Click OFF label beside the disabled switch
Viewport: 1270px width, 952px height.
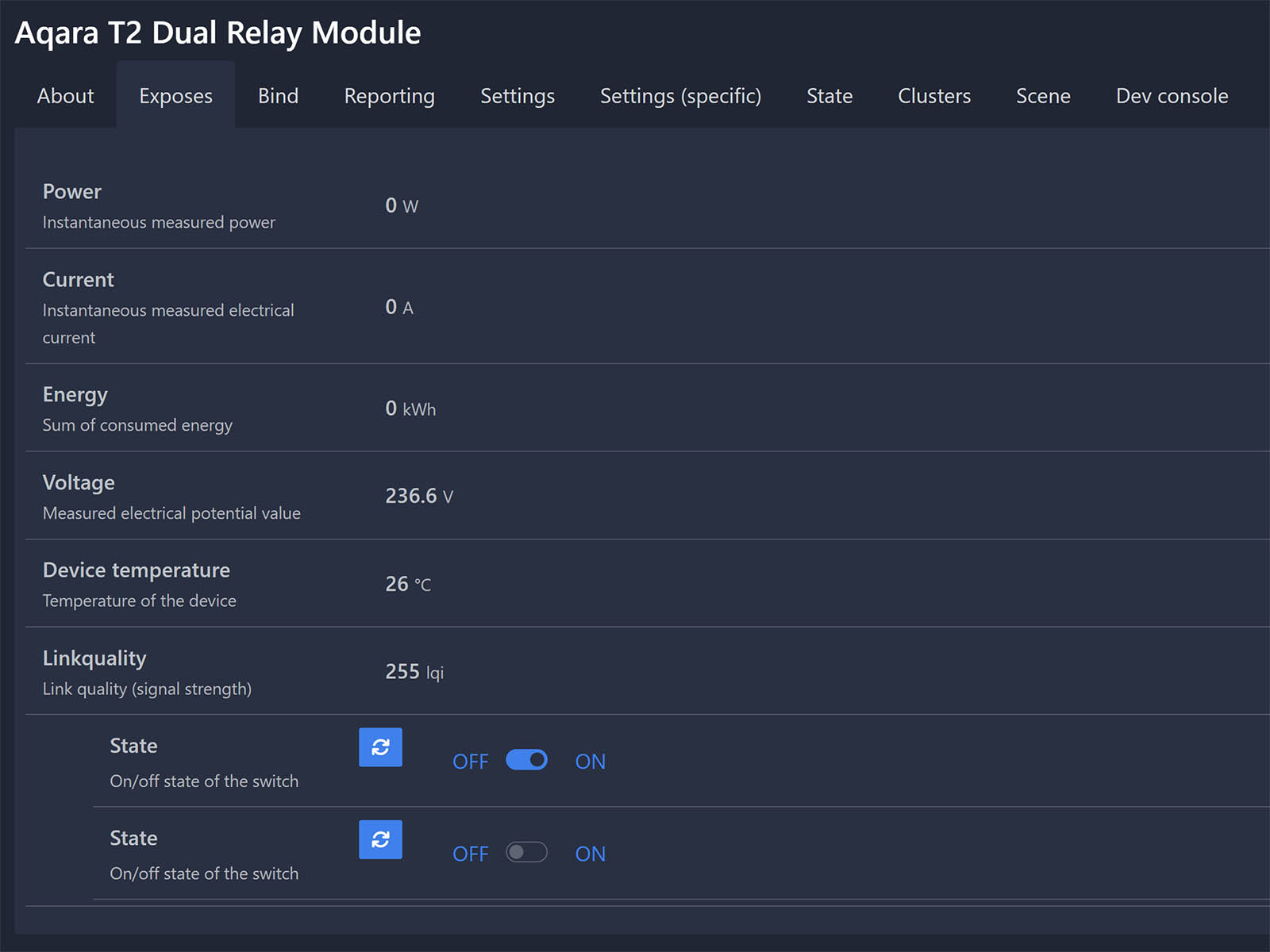470,854
